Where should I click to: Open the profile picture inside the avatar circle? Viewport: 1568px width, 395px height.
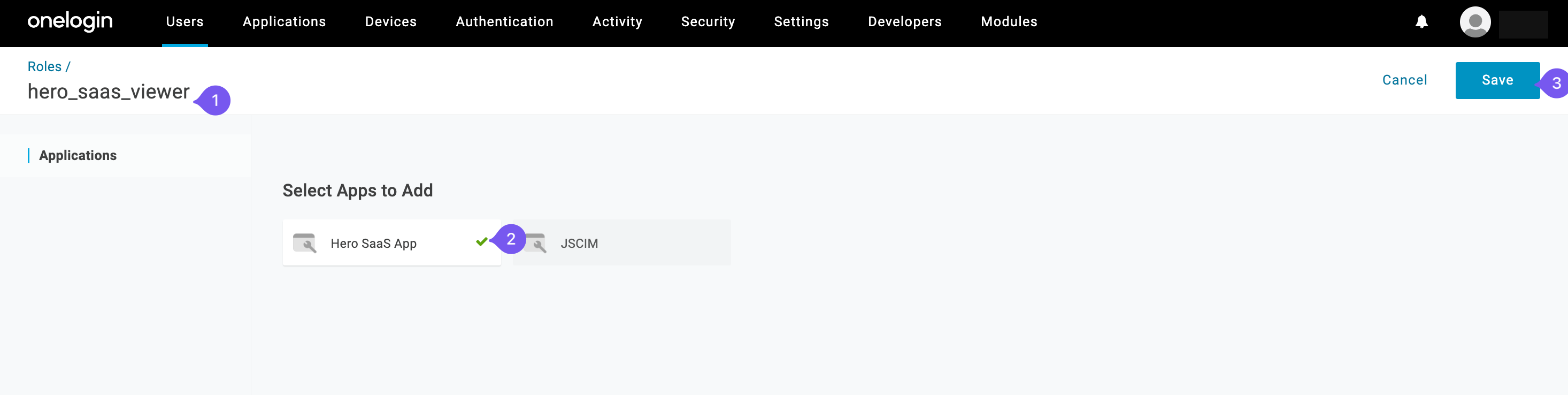click(x=1475, y=22)
